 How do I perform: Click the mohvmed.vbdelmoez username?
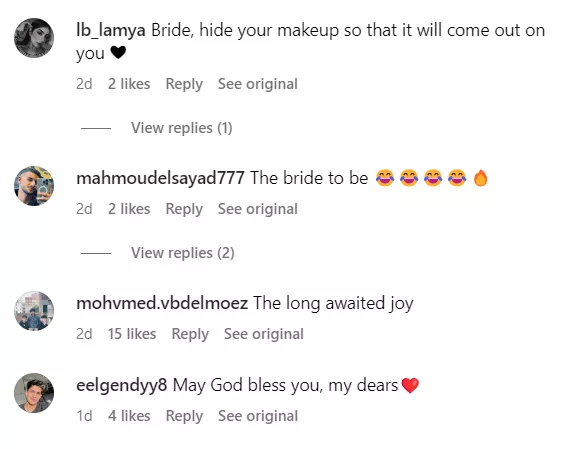point(162,303)
